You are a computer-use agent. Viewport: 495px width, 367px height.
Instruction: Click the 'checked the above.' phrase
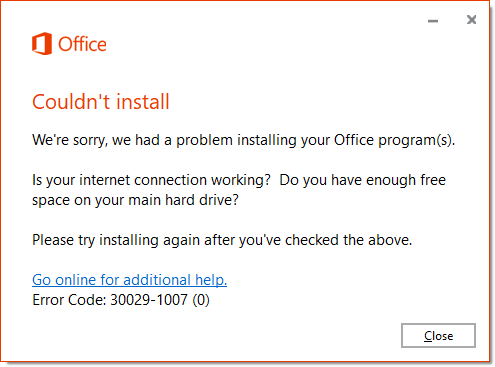[x=349, y=240]
